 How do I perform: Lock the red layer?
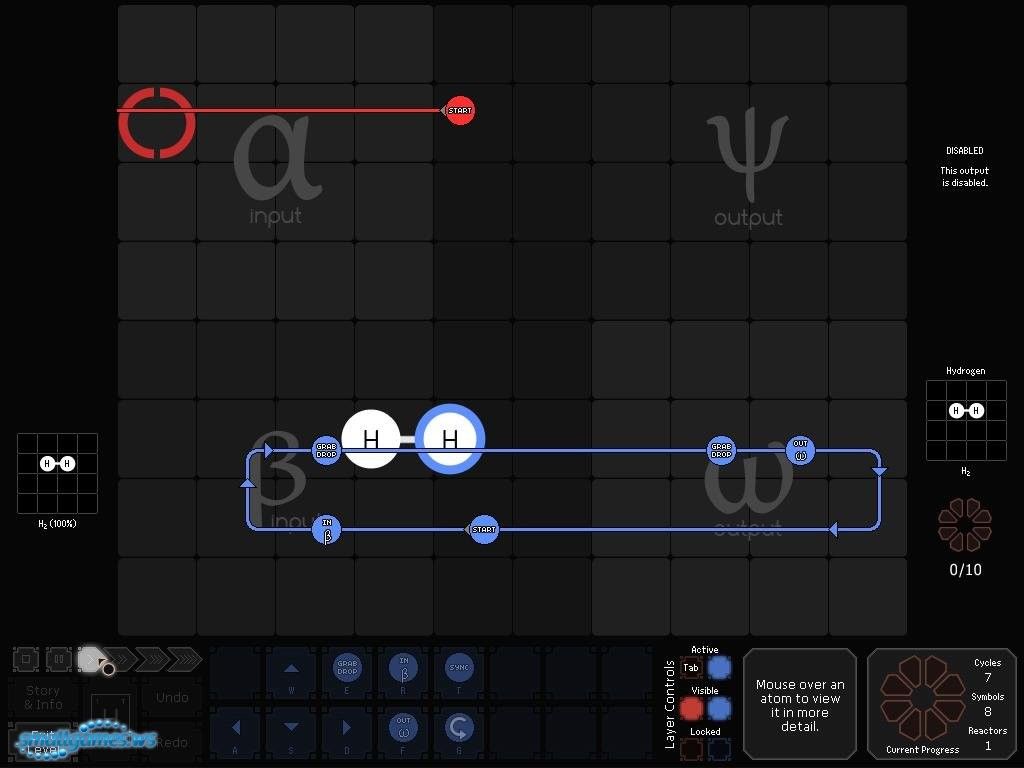(691, 749)
